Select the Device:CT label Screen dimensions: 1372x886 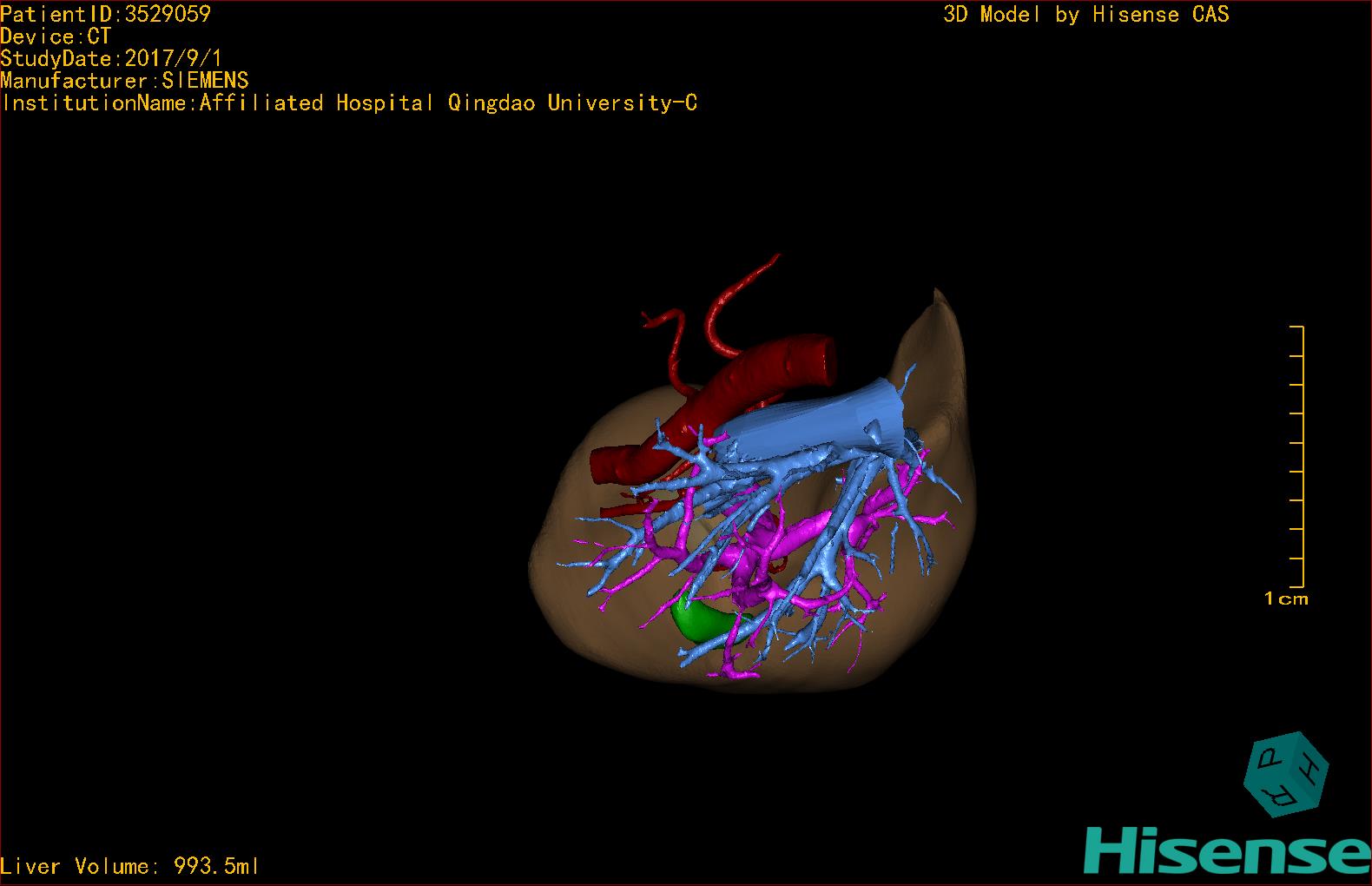[x=56, y=36]
